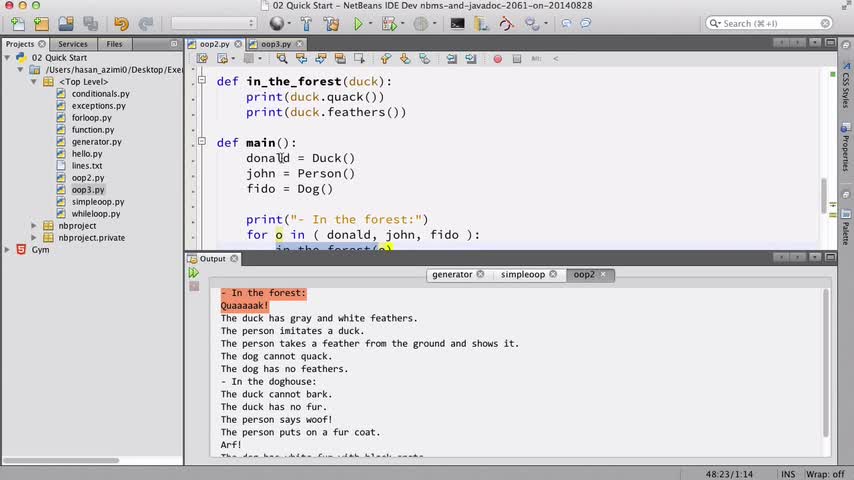Start macro recording red circle icon

(497, 59)
